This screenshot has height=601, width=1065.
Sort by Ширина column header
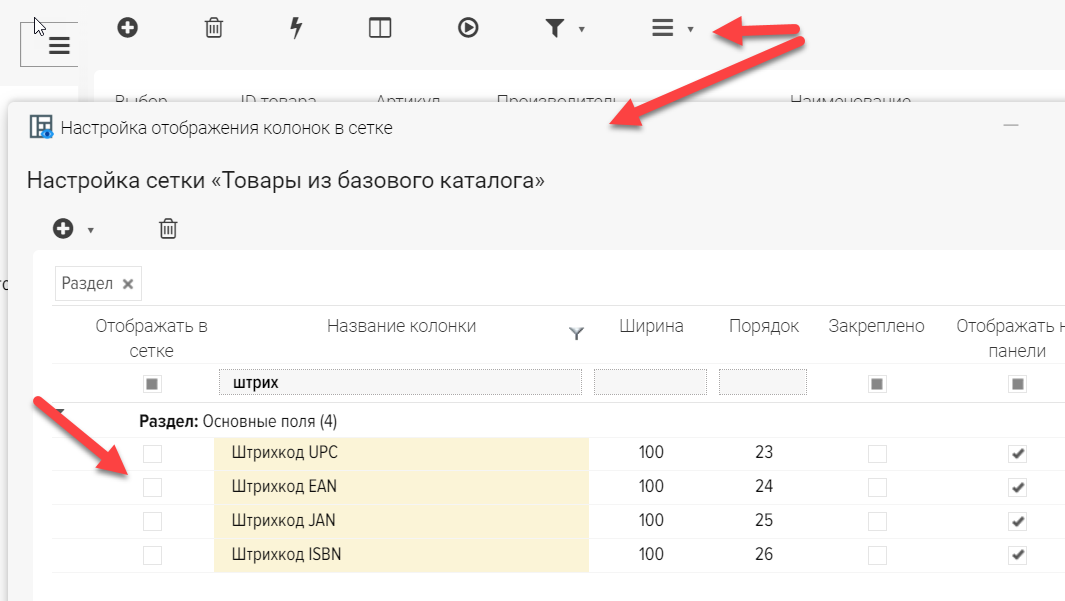coord(651,326)
